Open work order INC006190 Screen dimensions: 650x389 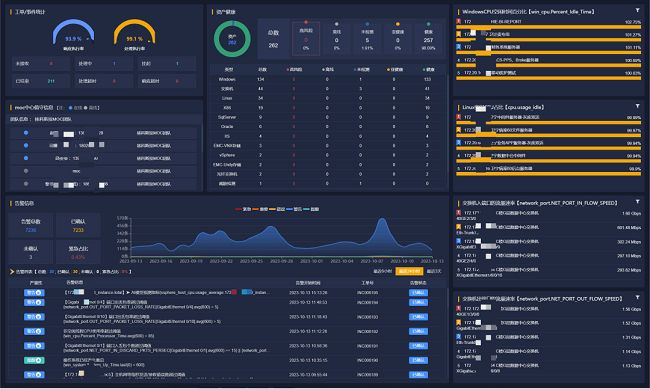click(367, 360)
